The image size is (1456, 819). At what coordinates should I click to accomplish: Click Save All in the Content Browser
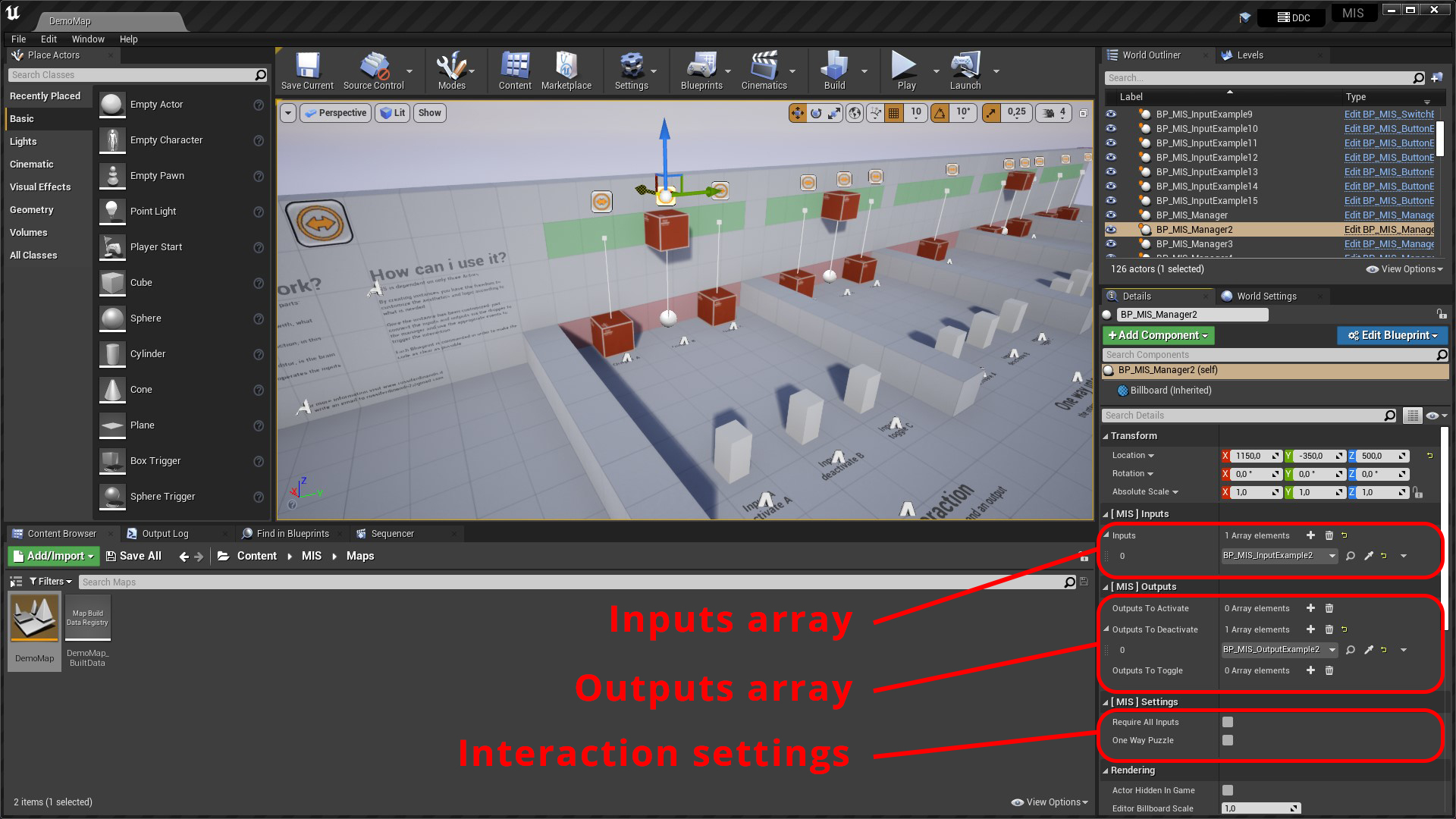tap(133, 556)
